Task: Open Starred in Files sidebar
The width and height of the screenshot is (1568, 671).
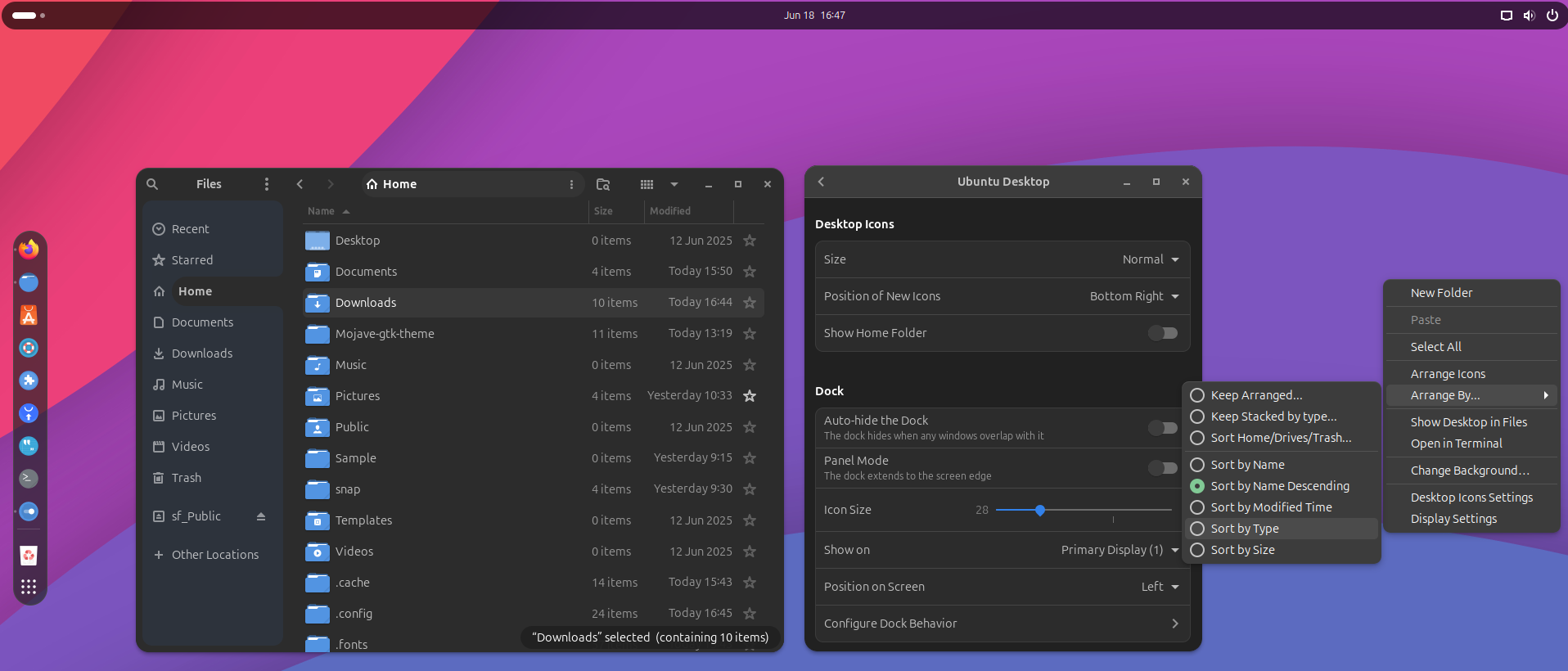Action: click(x=213, y=260)
